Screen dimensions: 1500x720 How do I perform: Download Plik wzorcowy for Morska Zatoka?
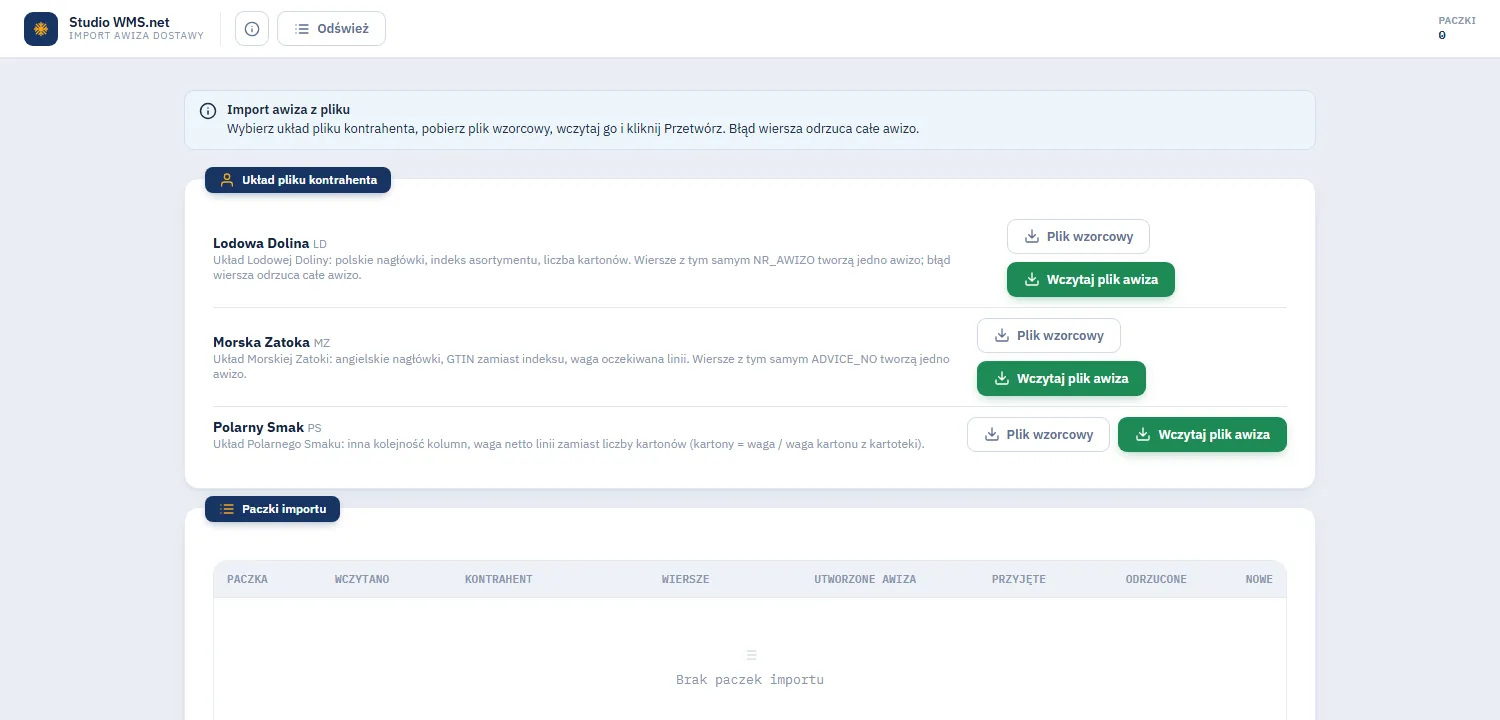(x=1049, y=336)
